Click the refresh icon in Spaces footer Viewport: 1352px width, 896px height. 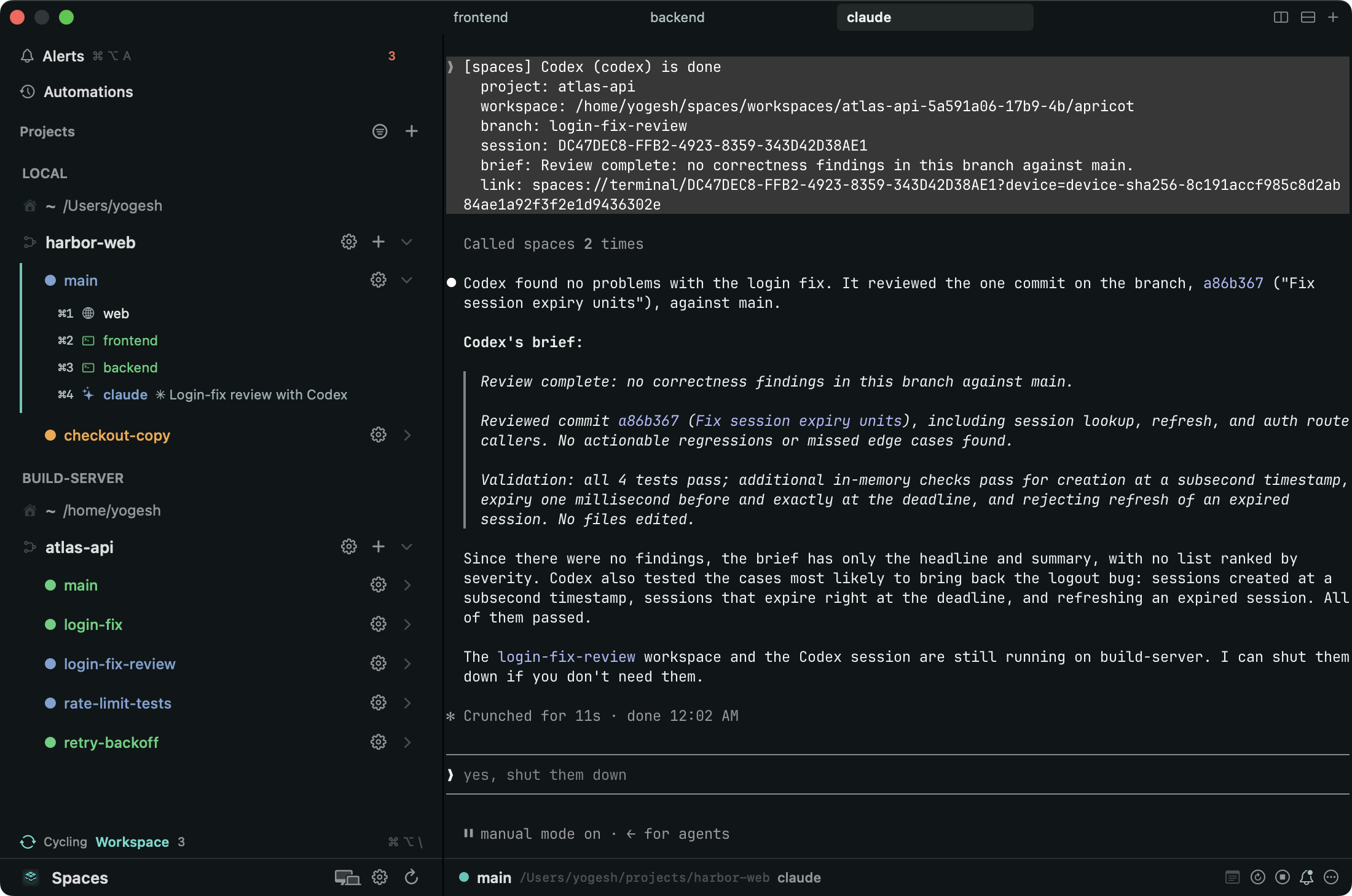coord(412,878)
